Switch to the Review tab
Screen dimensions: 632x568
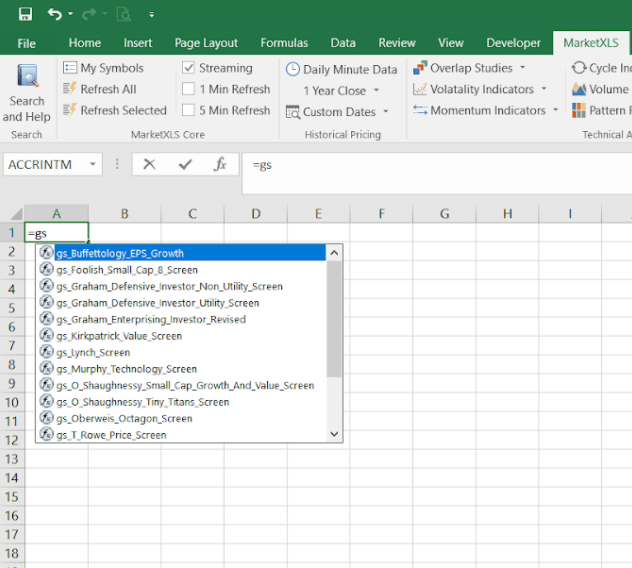coord(397,43)
